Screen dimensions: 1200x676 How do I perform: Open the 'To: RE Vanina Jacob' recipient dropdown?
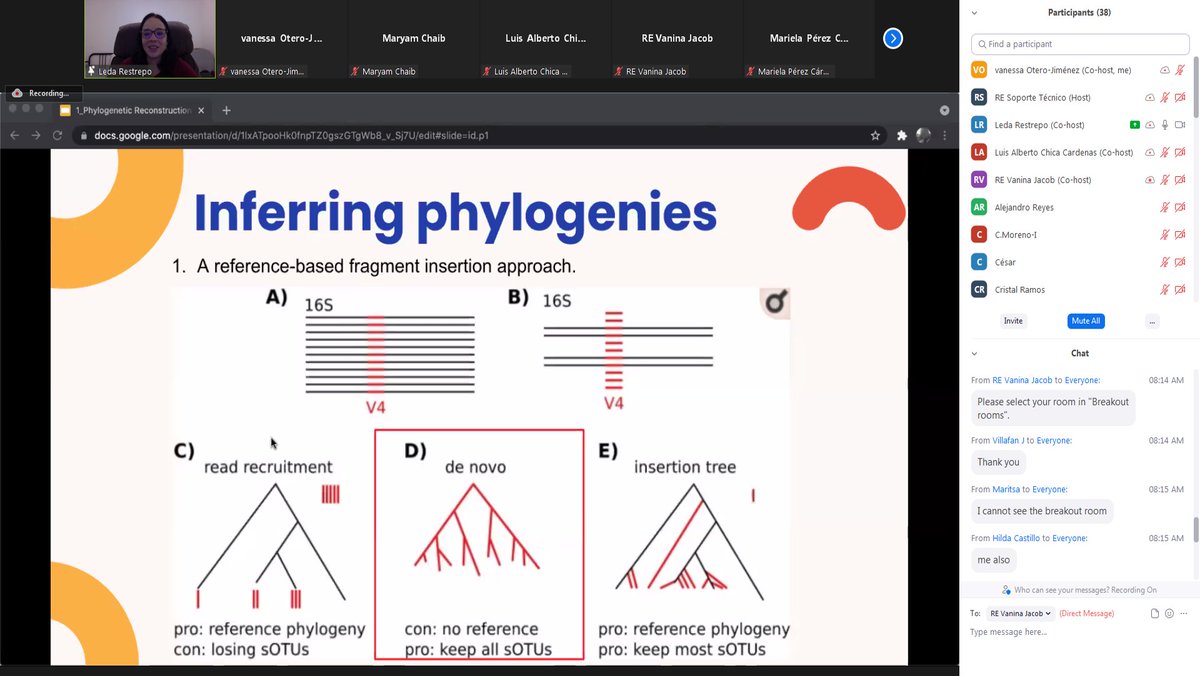coord(1021,613)
